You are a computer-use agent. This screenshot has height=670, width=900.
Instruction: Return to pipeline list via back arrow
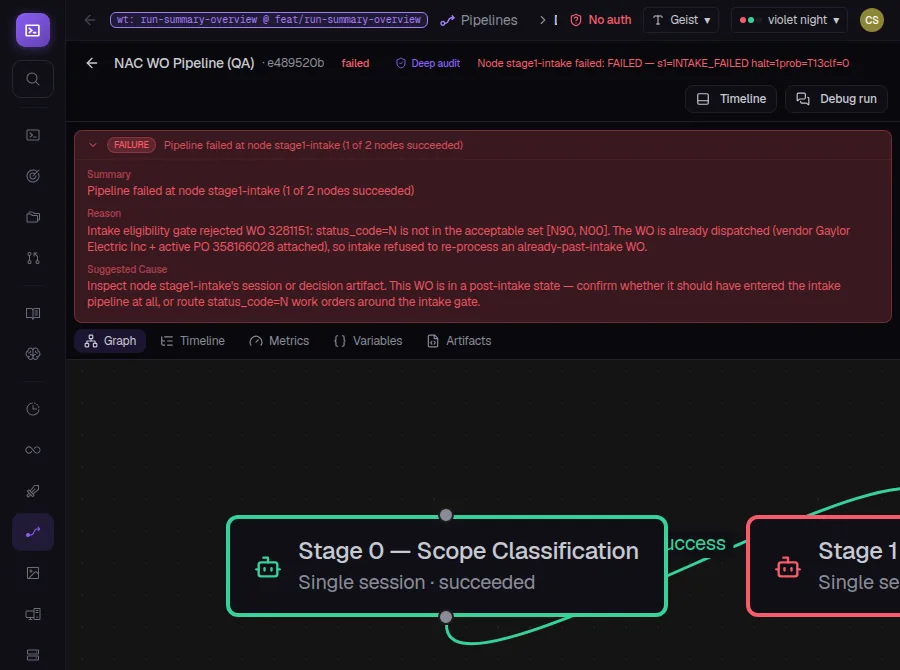point(92,63)
